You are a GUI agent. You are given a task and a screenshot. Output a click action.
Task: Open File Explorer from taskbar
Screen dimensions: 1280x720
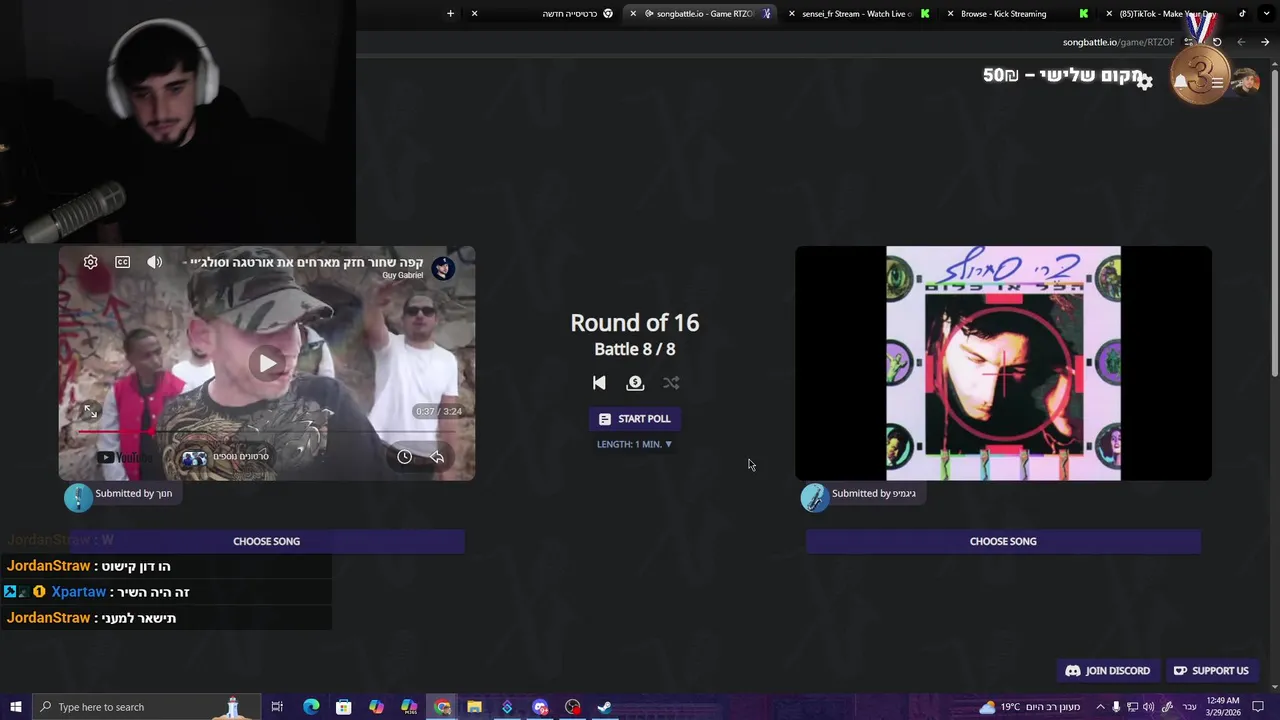pyautogui.click(x=474, y=707)
